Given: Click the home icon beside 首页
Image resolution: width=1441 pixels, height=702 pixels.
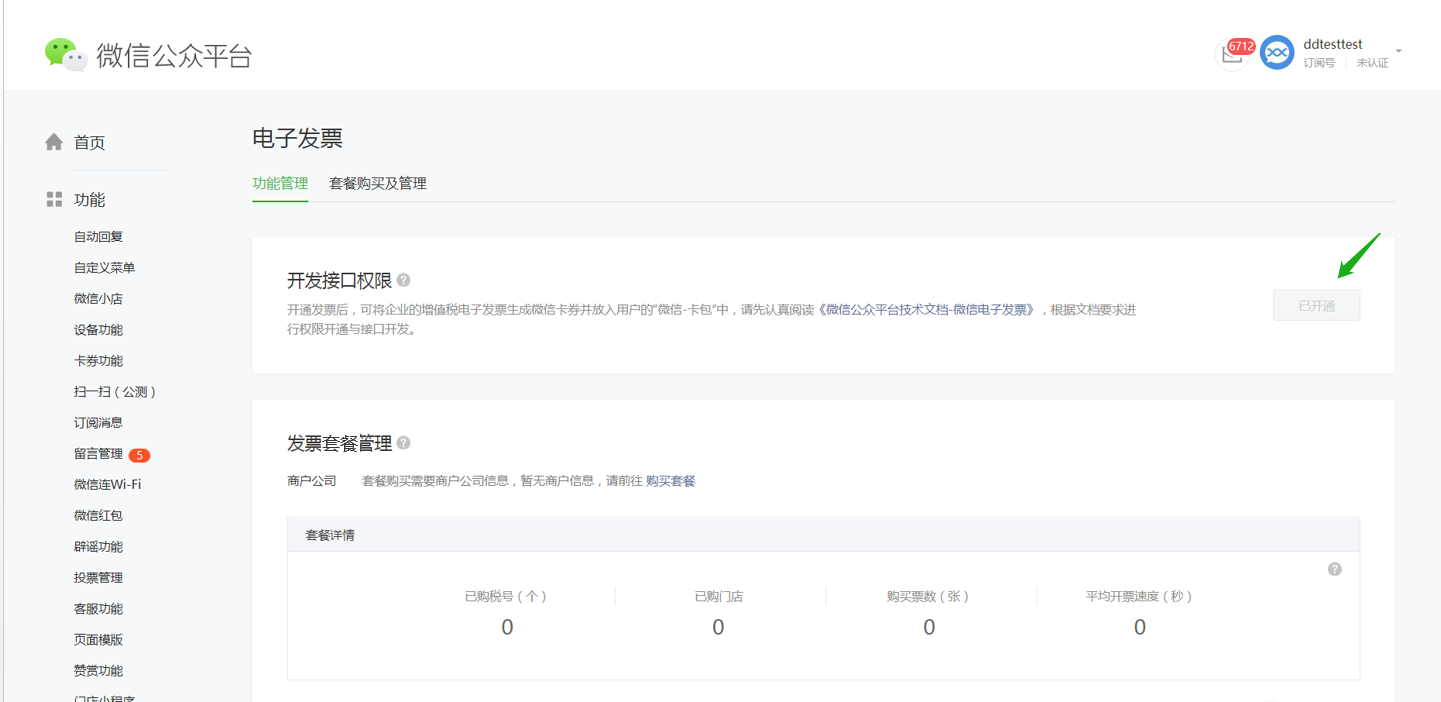Looking at the screenshot, I should tap(54, 142).
